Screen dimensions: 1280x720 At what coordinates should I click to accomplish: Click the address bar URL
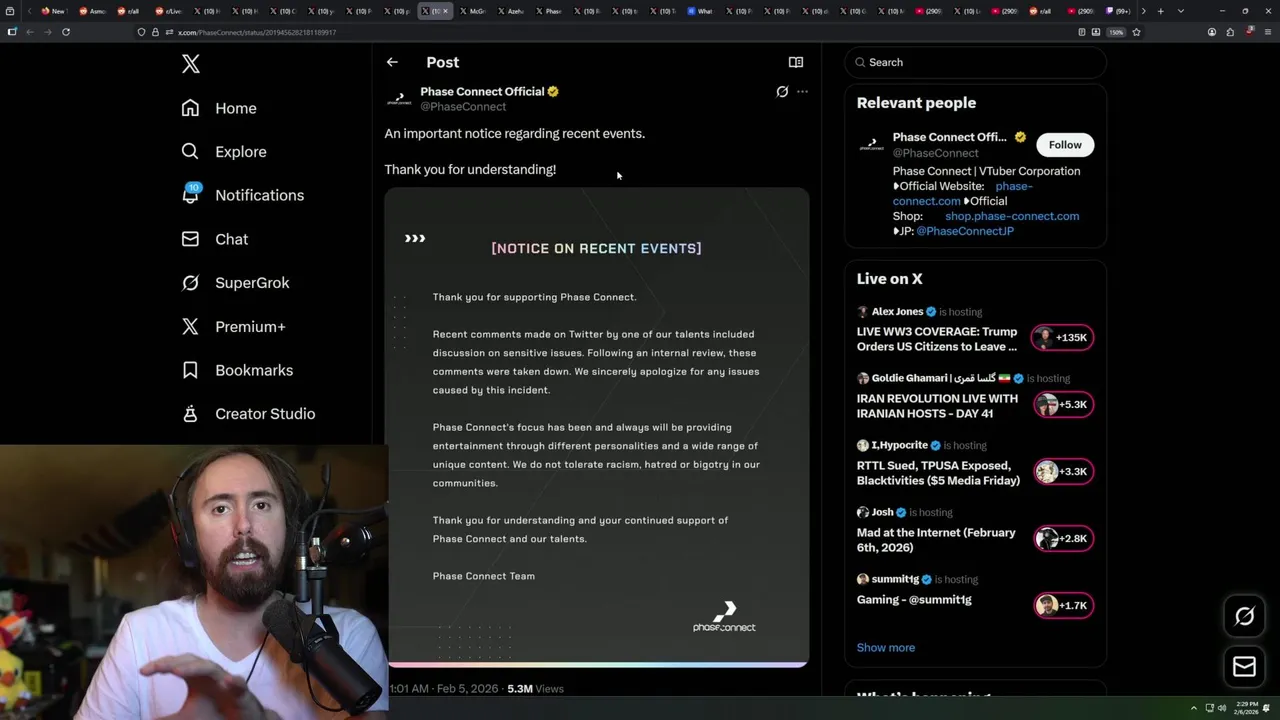coord(257,32)
